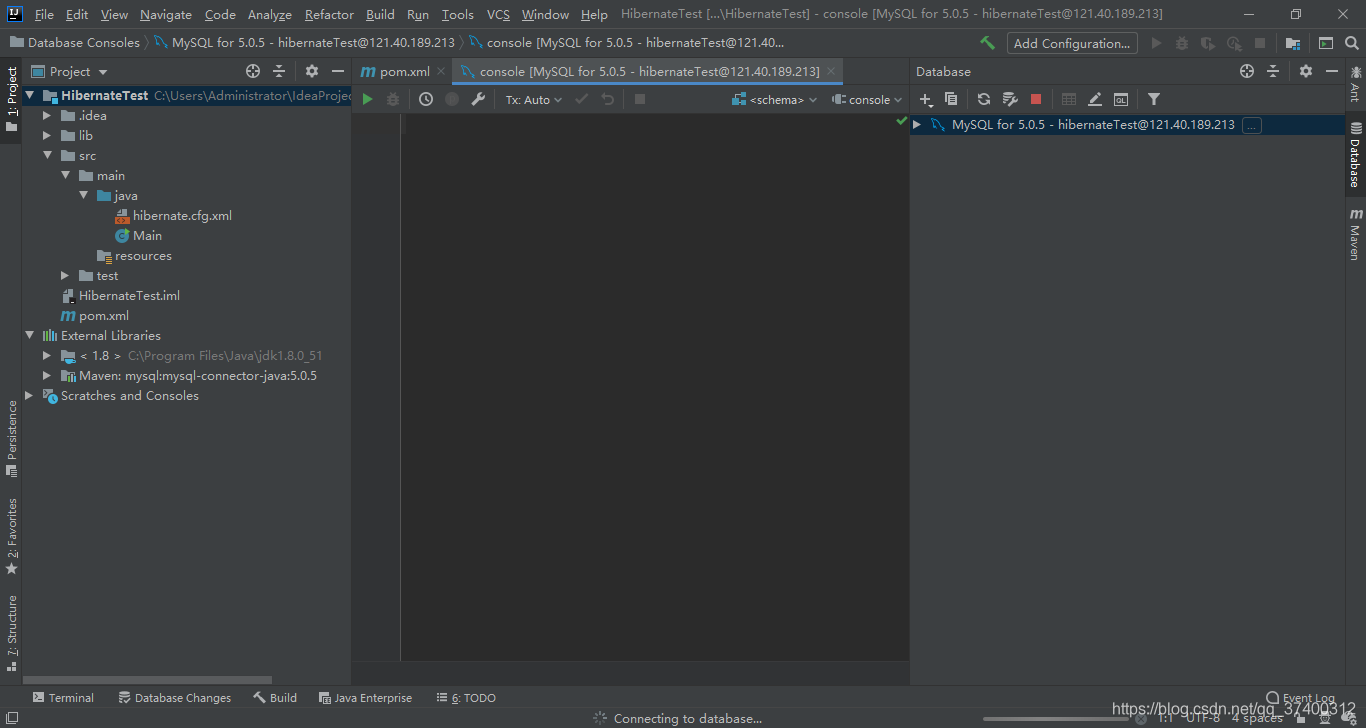
Task: Open Project panel settings gear
Action: point(312,71)
